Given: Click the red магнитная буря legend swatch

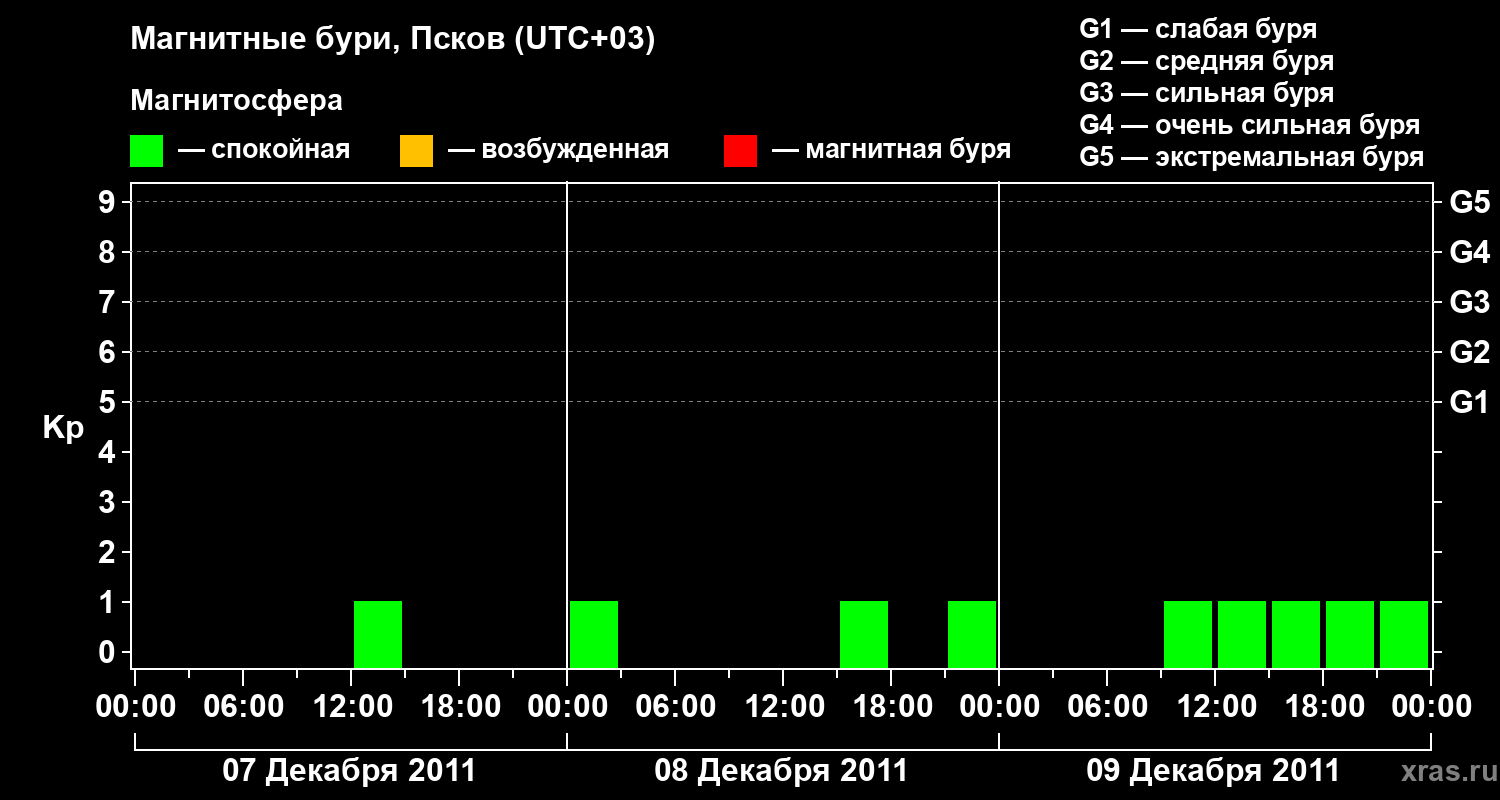Looking at the screenshot, I should [740, 151].
